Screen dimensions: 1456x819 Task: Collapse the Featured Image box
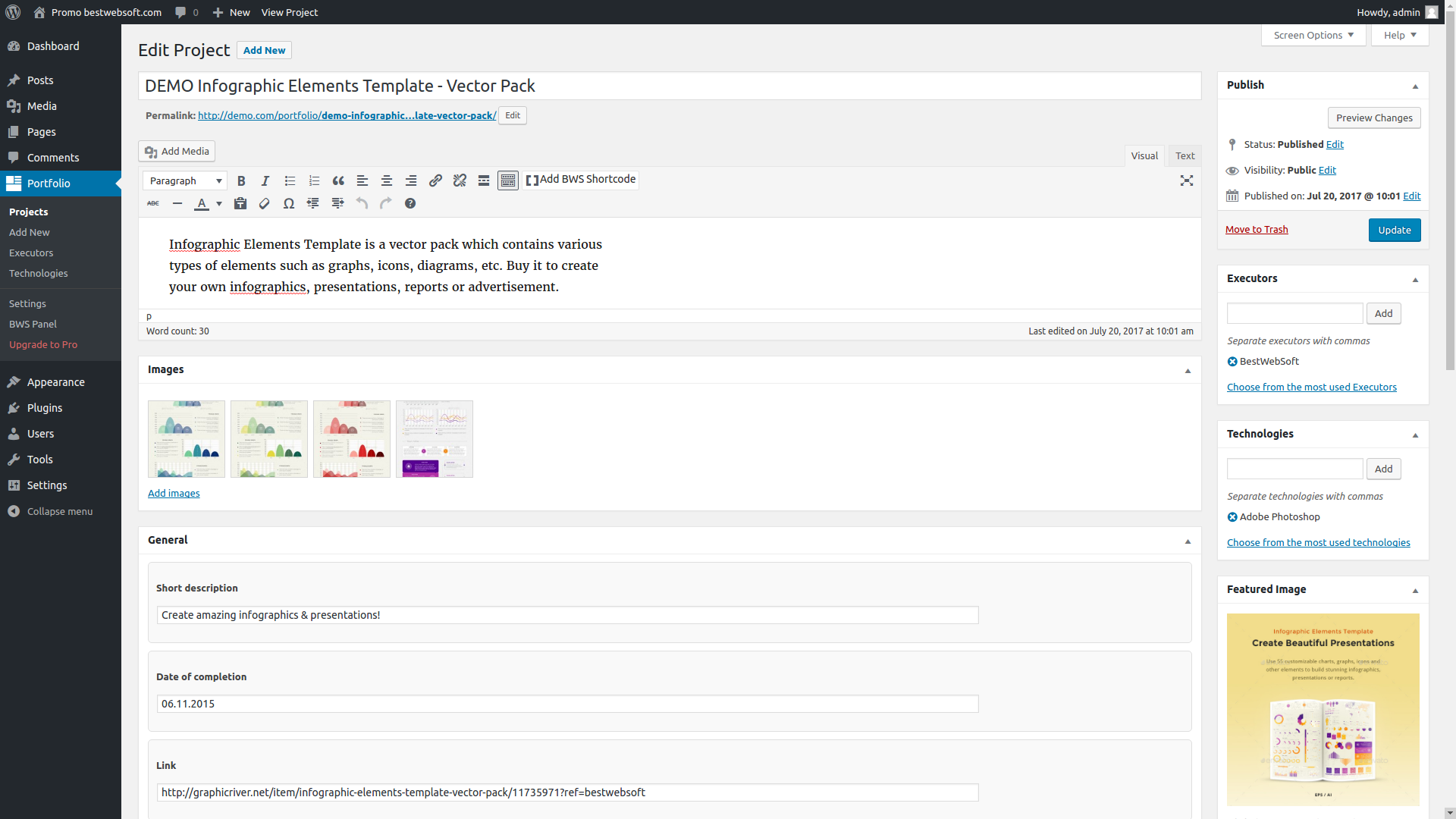1415,590
